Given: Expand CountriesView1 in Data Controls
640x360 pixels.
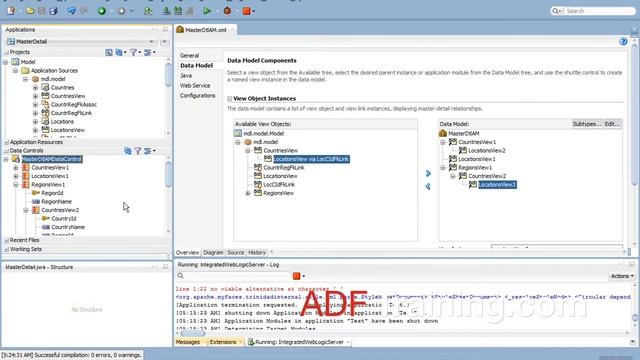Looking at the screenshot, I should point(16,168).
